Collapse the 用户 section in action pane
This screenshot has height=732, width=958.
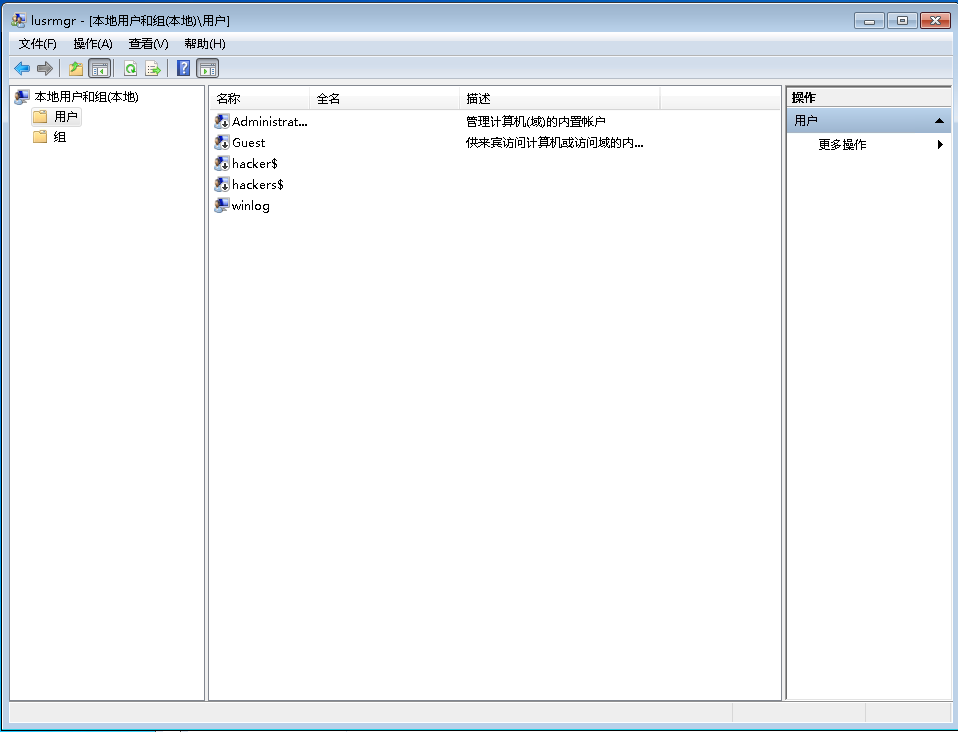(x=939, y=121)
